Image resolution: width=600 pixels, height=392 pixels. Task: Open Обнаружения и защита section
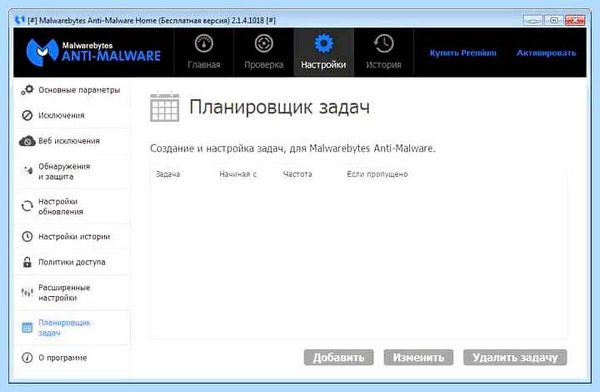click(x=72, y=172)
